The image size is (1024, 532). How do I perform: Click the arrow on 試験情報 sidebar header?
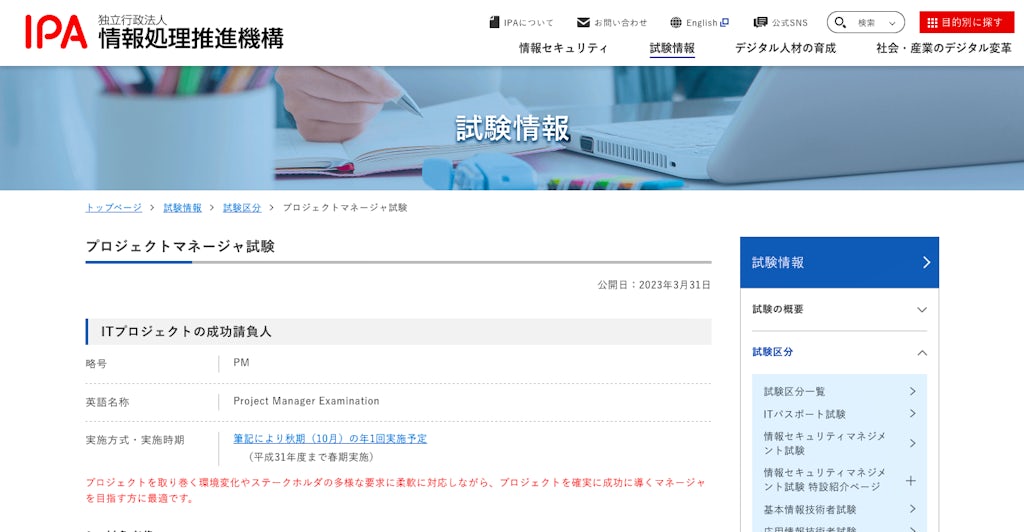point(926,262)
